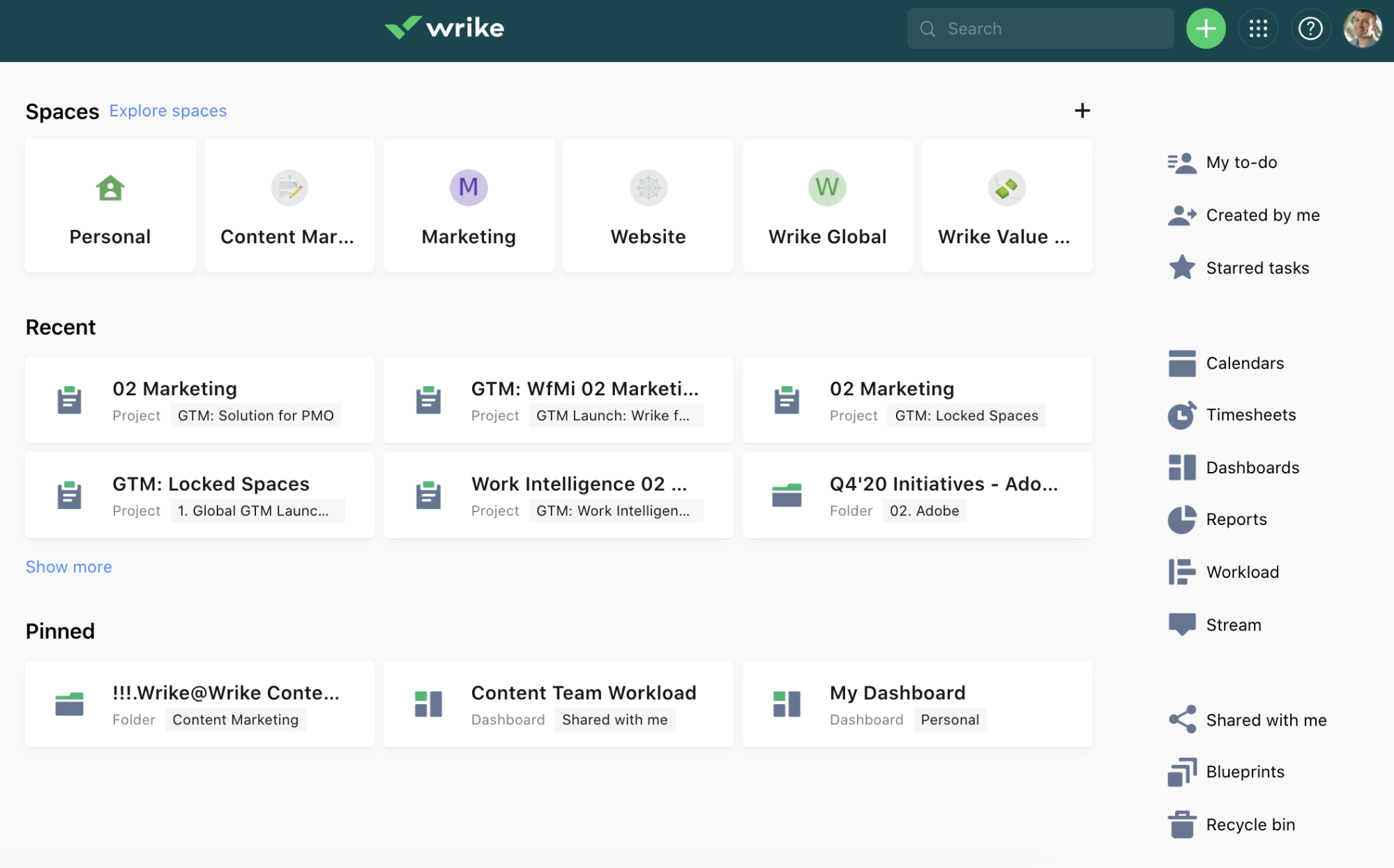1394x868 pixels.
Task: Expand recent items with Show more
Action: (x=68, y=567)
